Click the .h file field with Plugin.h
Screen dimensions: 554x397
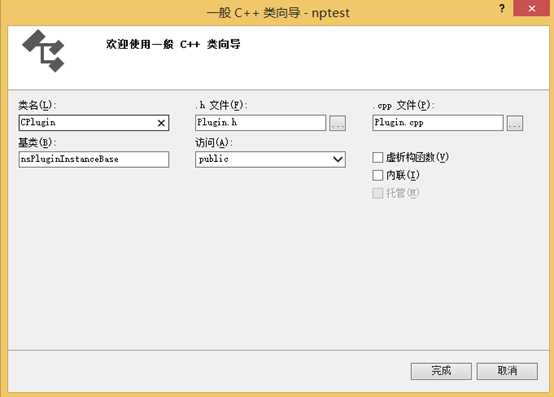click(x=260, y=123)
